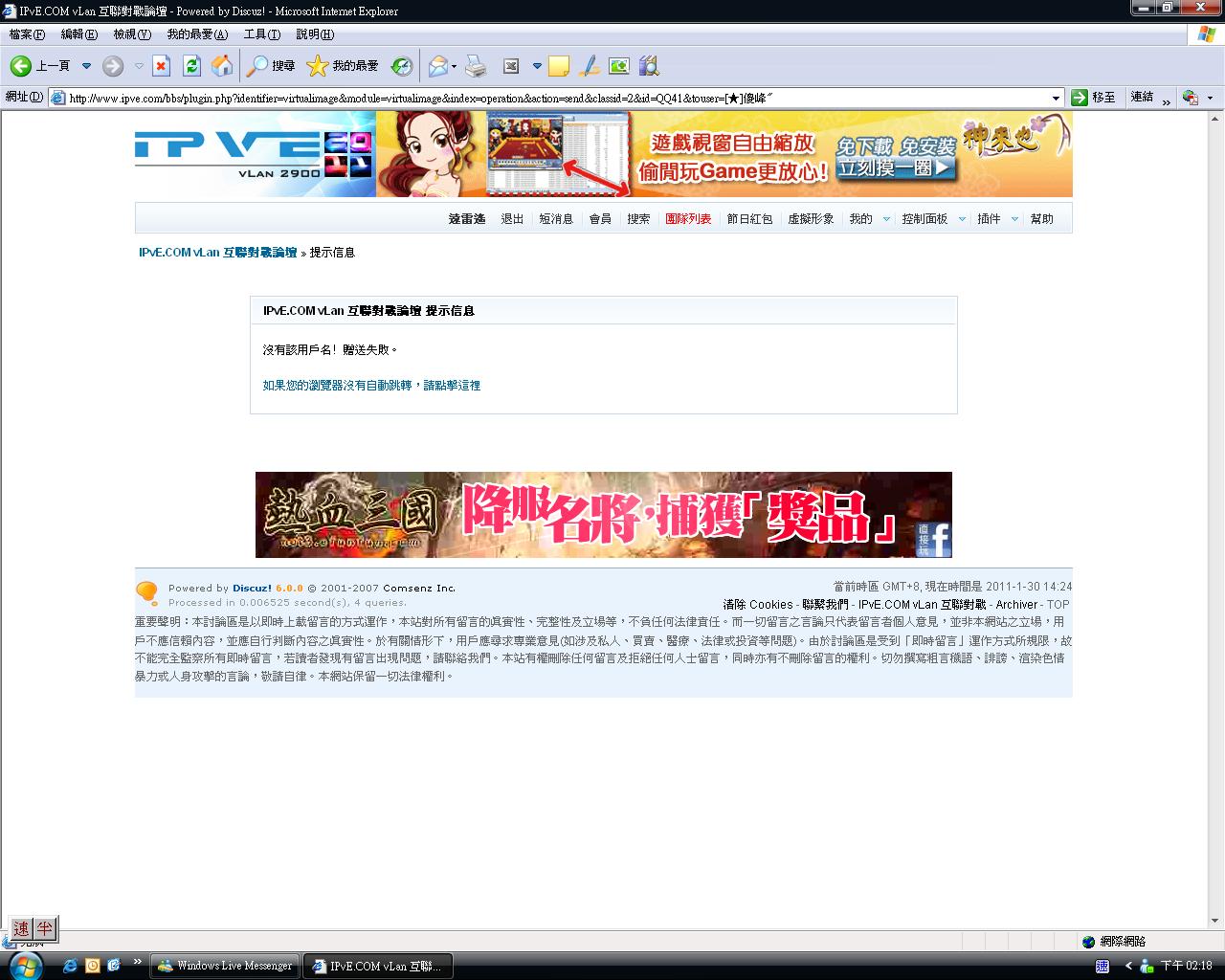The image size is (1225, 980).
Task: Select the IPvE.COM vLan taskbar button
Action: pos(378,966)
